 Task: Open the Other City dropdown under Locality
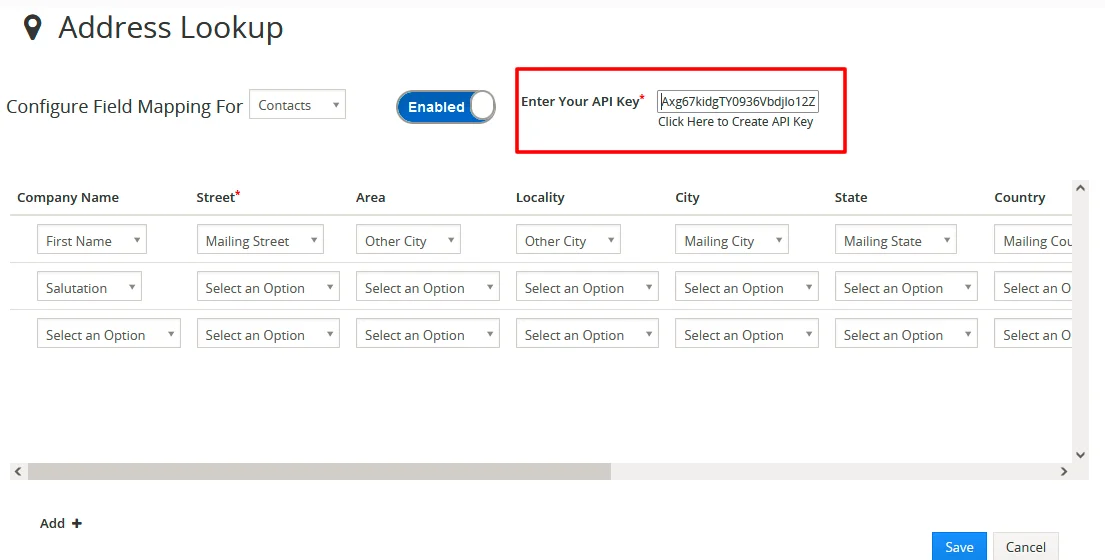(568, 241)
